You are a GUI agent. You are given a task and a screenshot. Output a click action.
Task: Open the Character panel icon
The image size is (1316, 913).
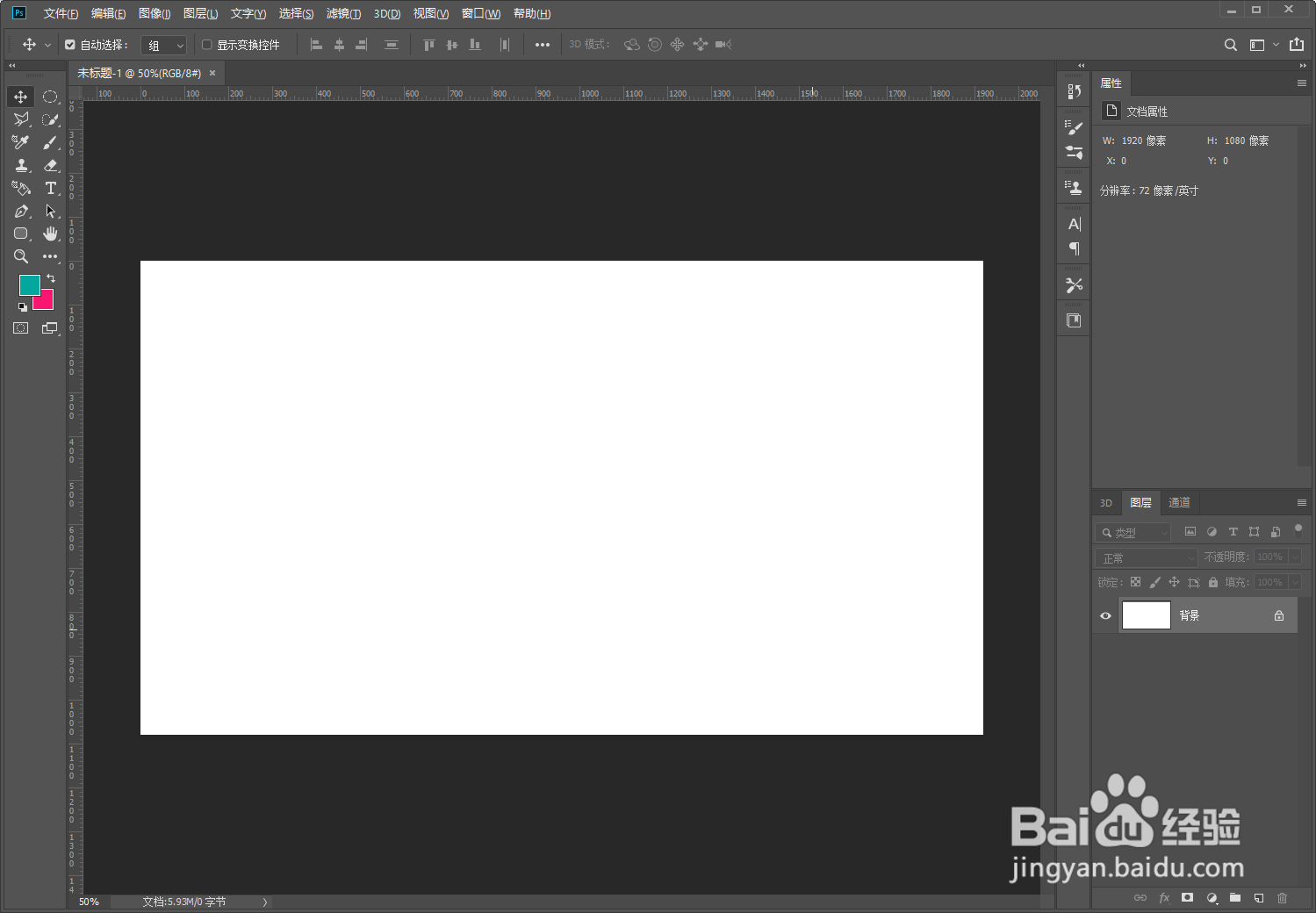(x=1074, y=224)
